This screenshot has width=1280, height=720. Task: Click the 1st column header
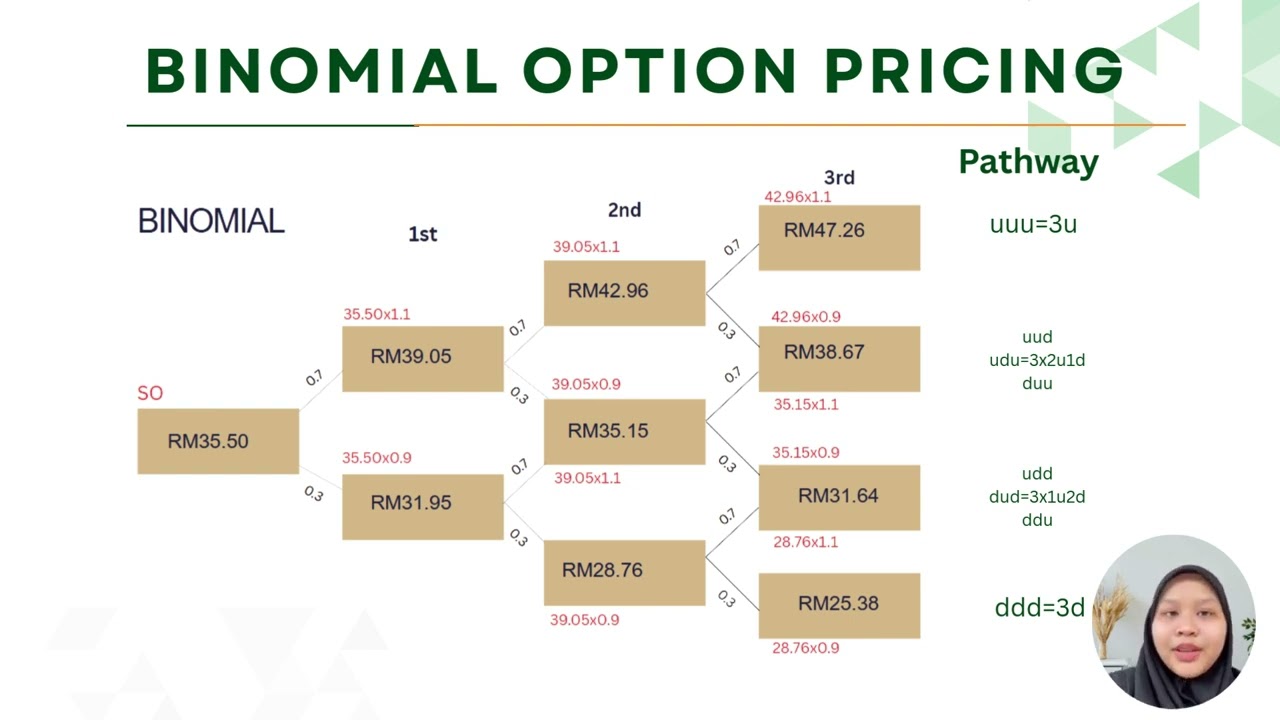click(x=423, y=234)
